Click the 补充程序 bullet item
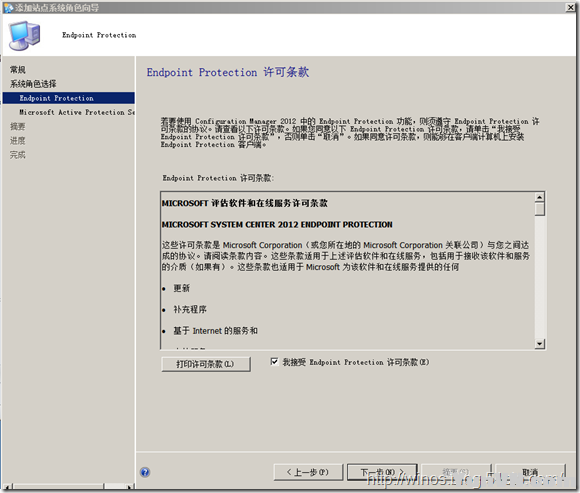 click(190, 310)
